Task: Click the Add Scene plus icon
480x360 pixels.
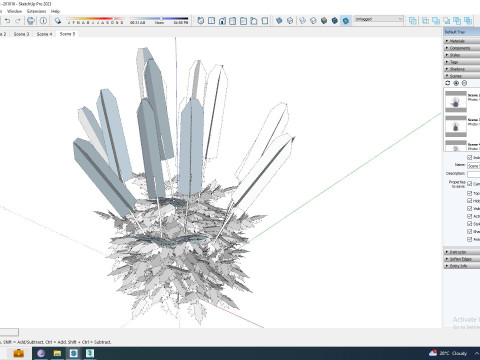Action: tap(456, 83)
